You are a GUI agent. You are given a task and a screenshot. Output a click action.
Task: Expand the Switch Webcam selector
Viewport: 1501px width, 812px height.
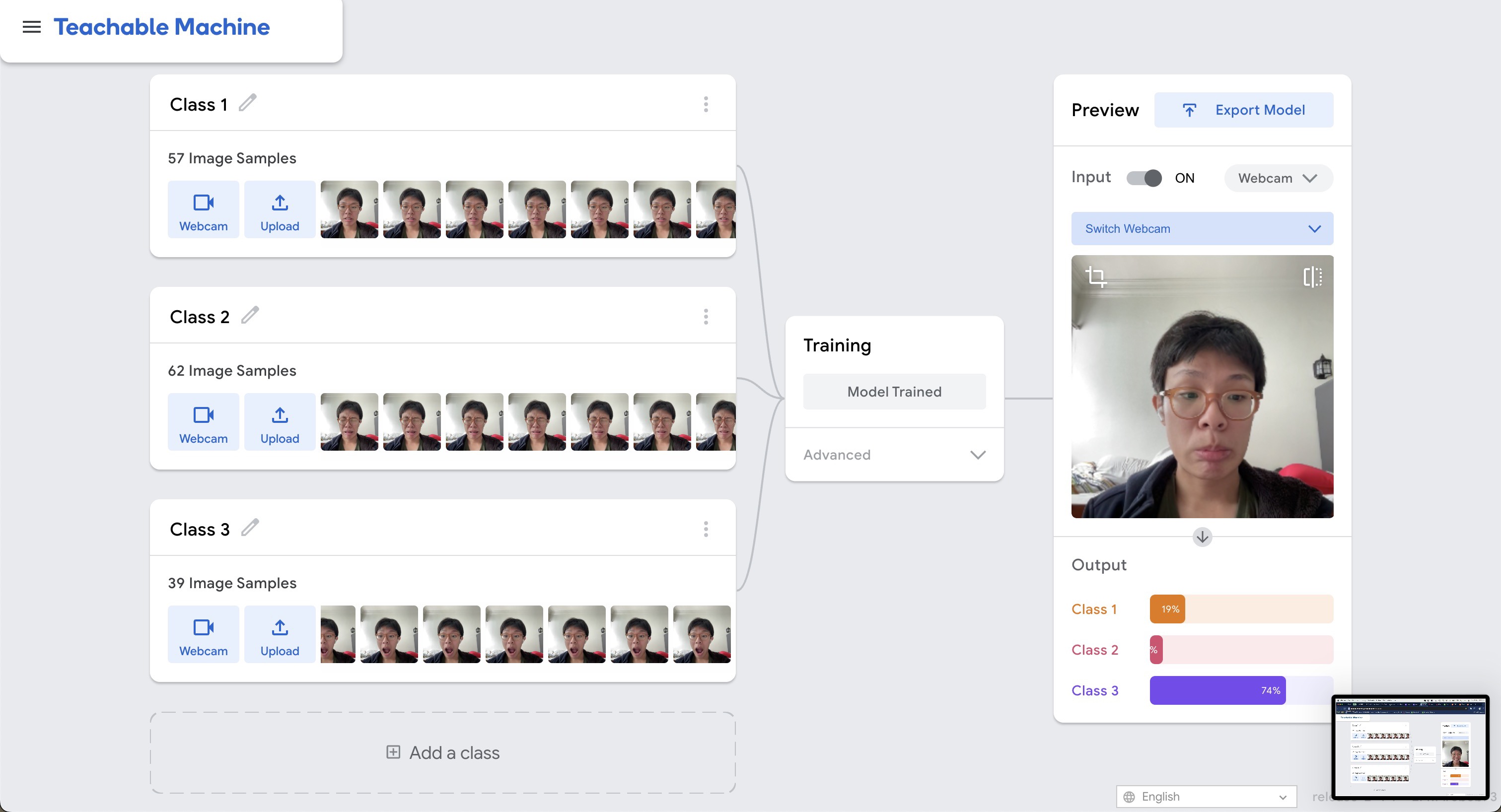[x=1202, y=228]
